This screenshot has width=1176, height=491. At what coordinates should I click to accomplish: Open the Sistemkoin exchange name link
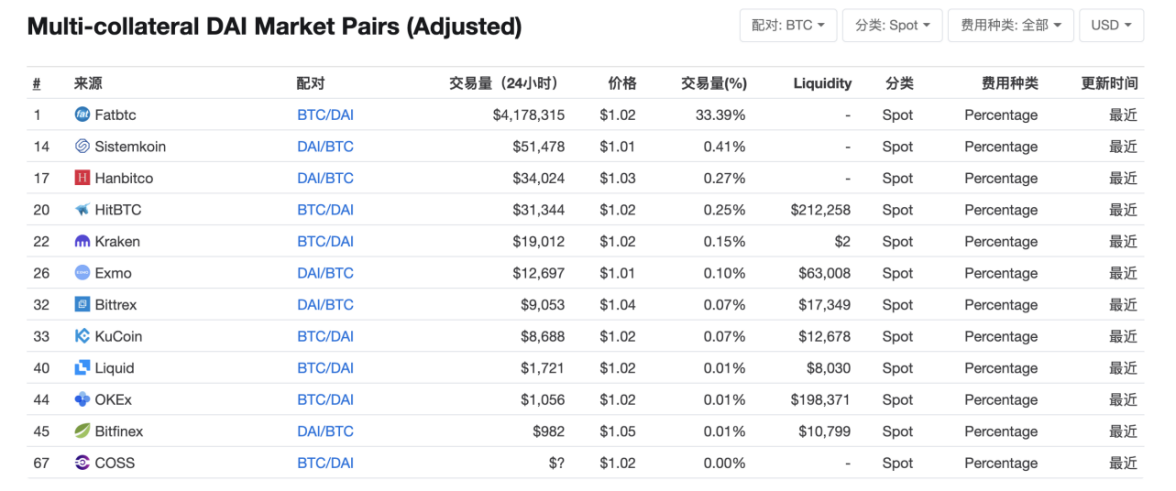(x=130, y=146)
